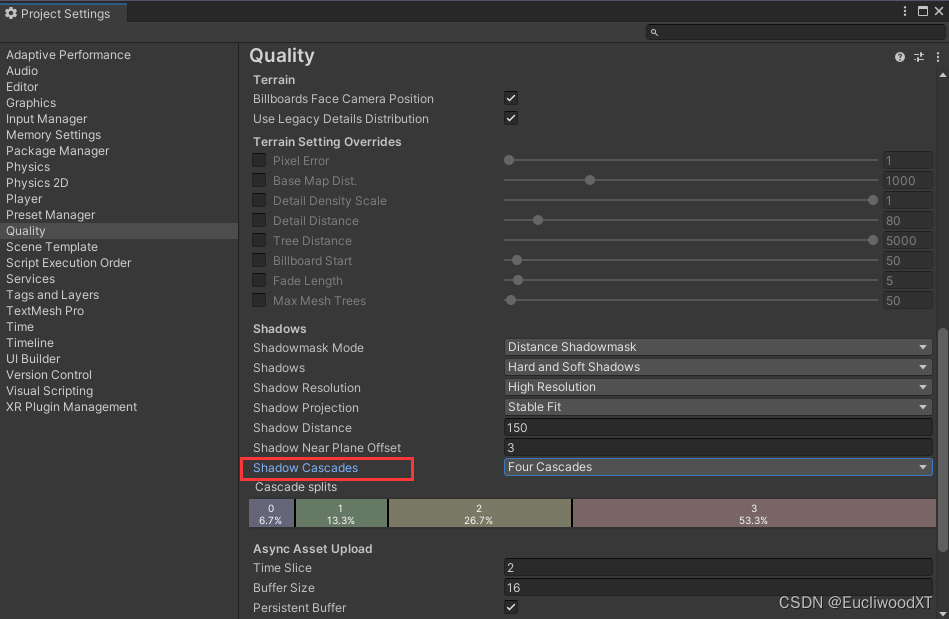This screenshot has height=619, width=949.
Task: Open the Shadowmask Mode dropdown
Action: [x=718, y=347]
